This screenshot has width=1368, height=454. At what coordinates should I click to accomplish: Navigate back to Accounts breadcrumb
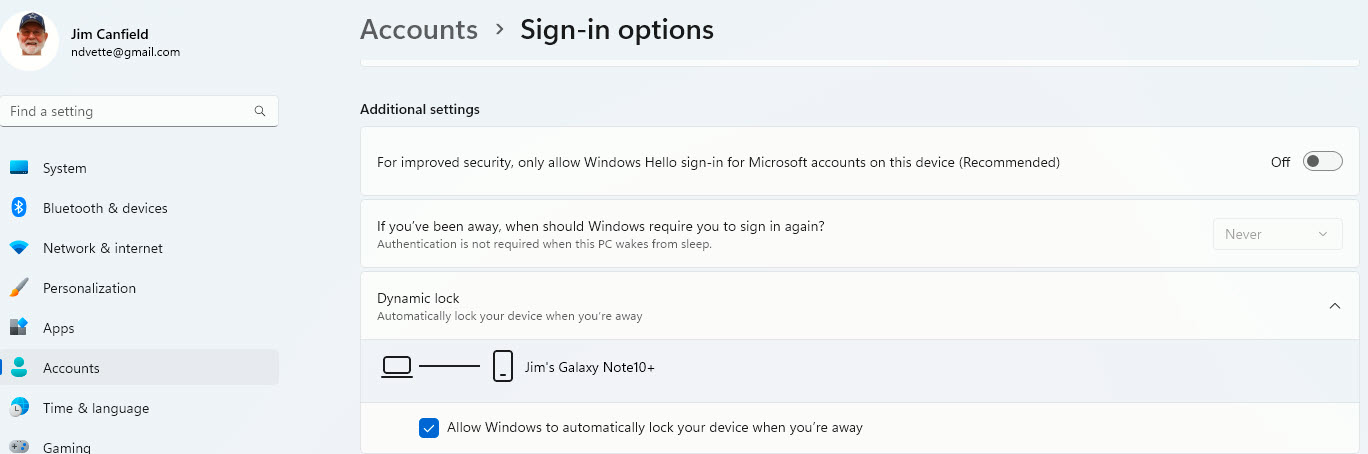tap(419, 30)
